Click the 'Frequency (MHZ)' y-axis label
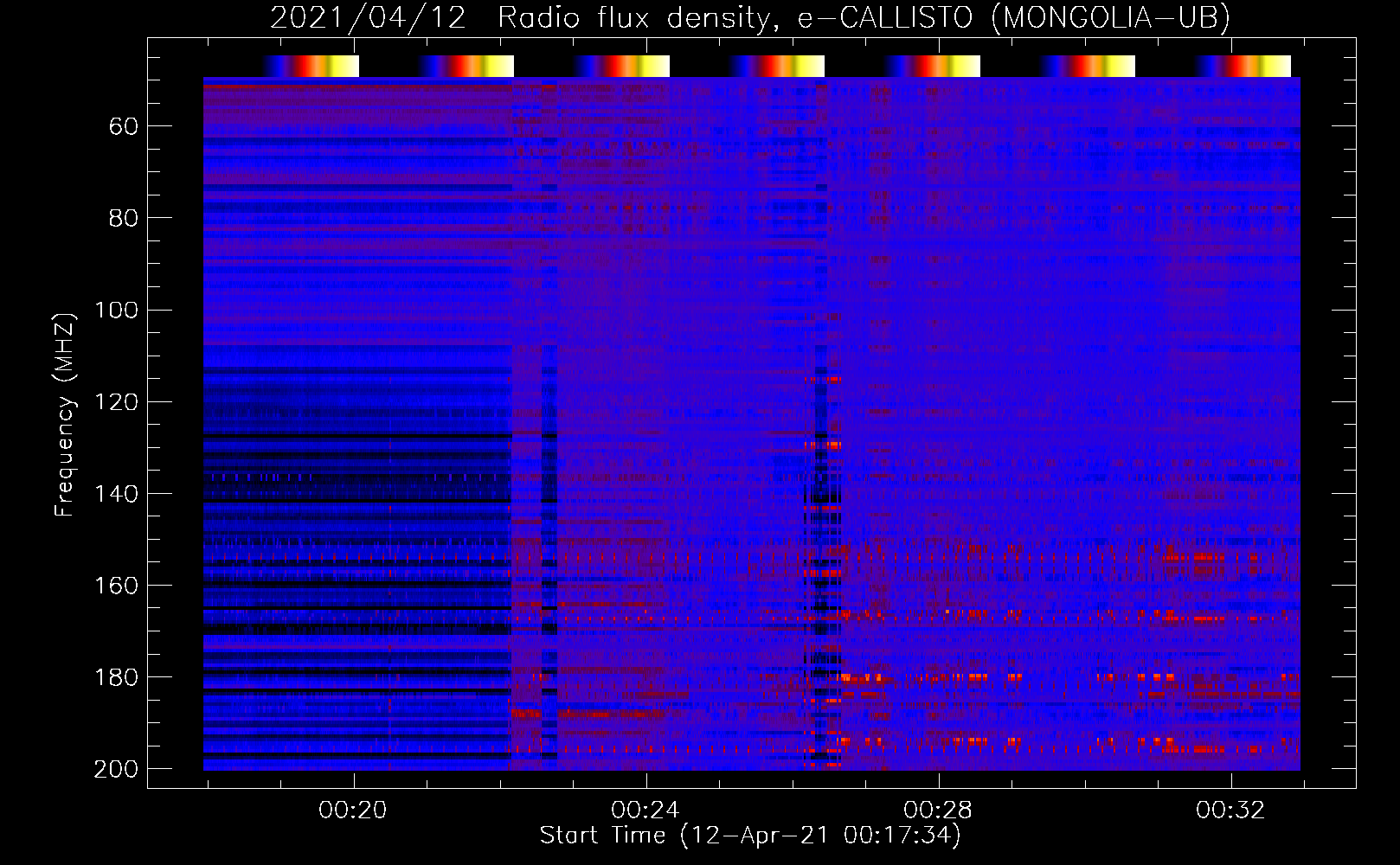Image resolution: width=1400 pixels, height=865 pixels. pos(65,414)
